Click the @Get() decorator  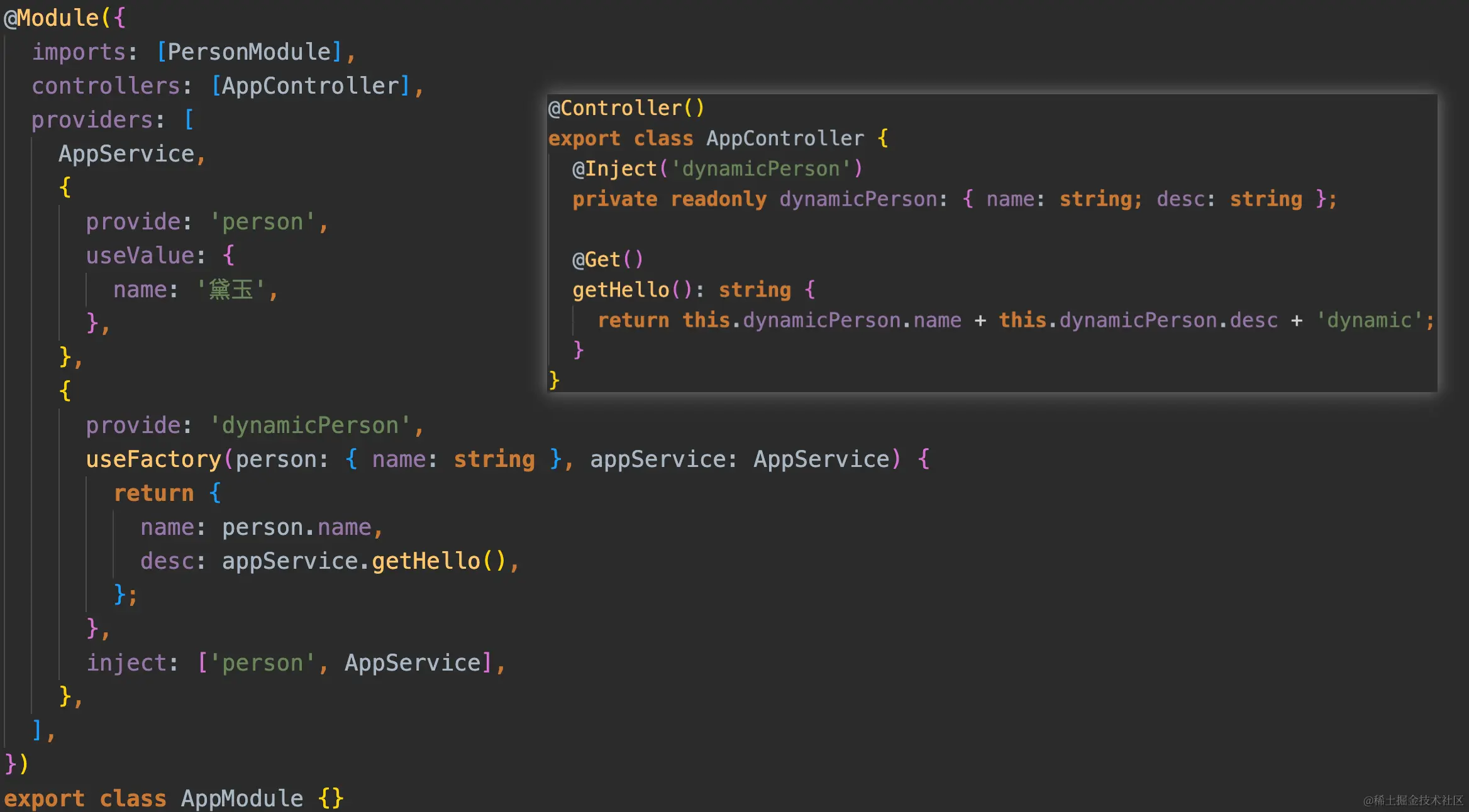pos(607,259)
